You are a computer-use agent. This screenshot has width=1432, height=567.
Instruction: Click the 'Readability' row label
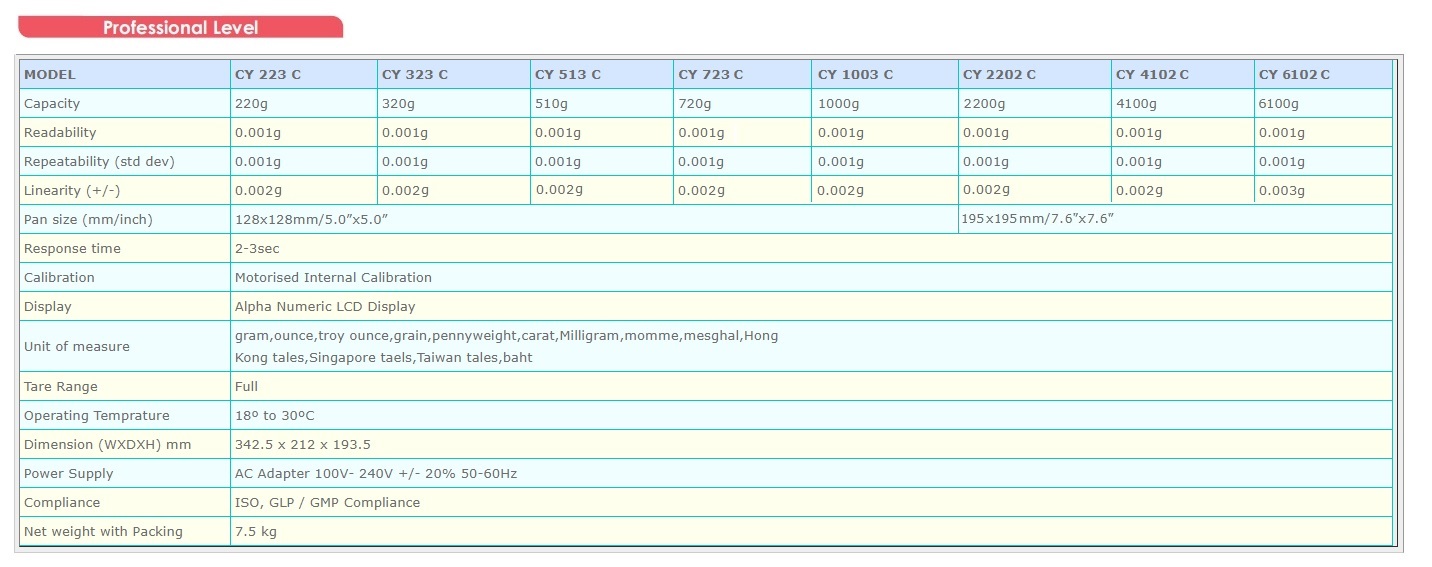click(x=60, y=133)
